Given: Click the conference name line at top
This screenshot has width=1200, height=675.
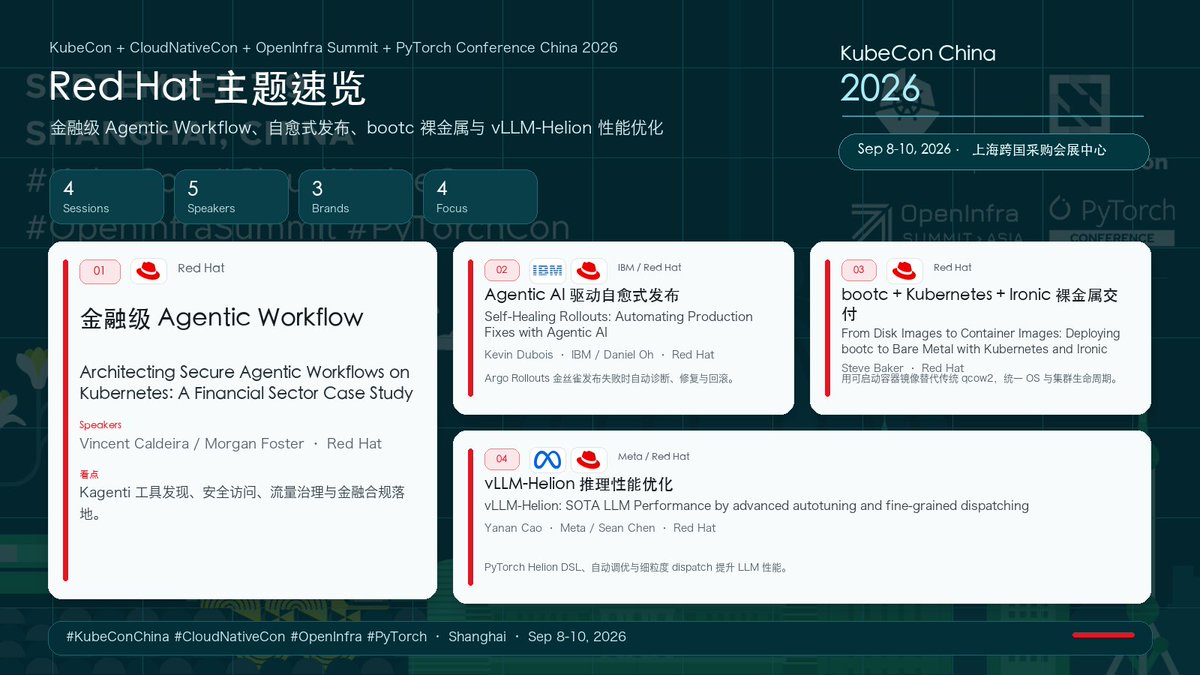Looking at the screenshot, I should pyautogui.click(x=333, y=48).
